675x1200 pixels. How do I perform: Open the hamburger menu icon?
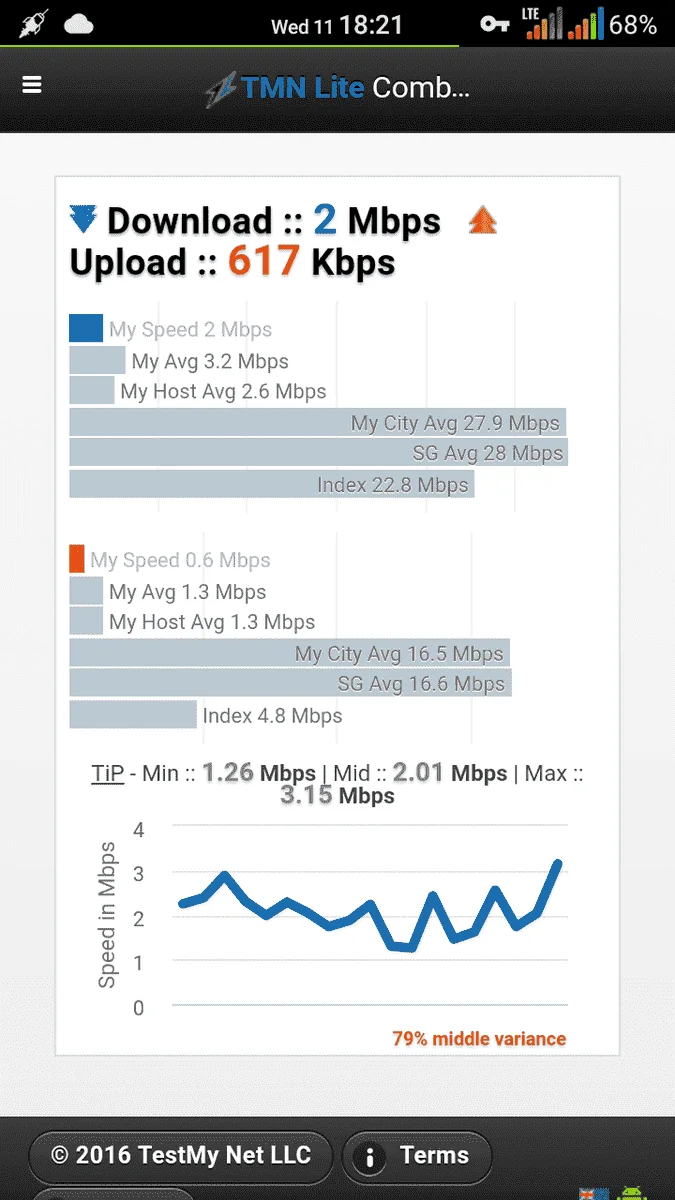(32, 85)
